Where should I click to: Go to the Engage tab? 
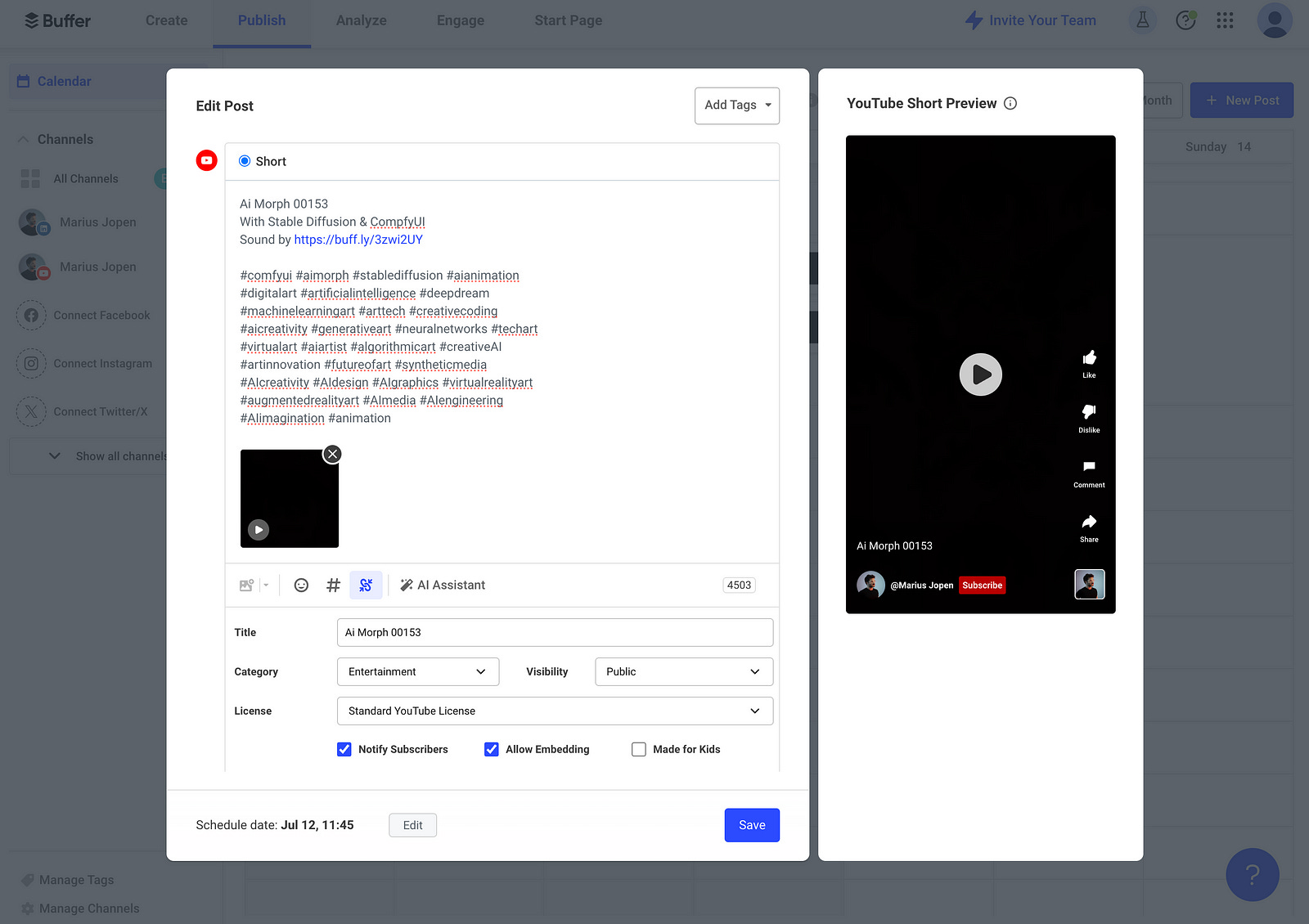coord(461,20)
